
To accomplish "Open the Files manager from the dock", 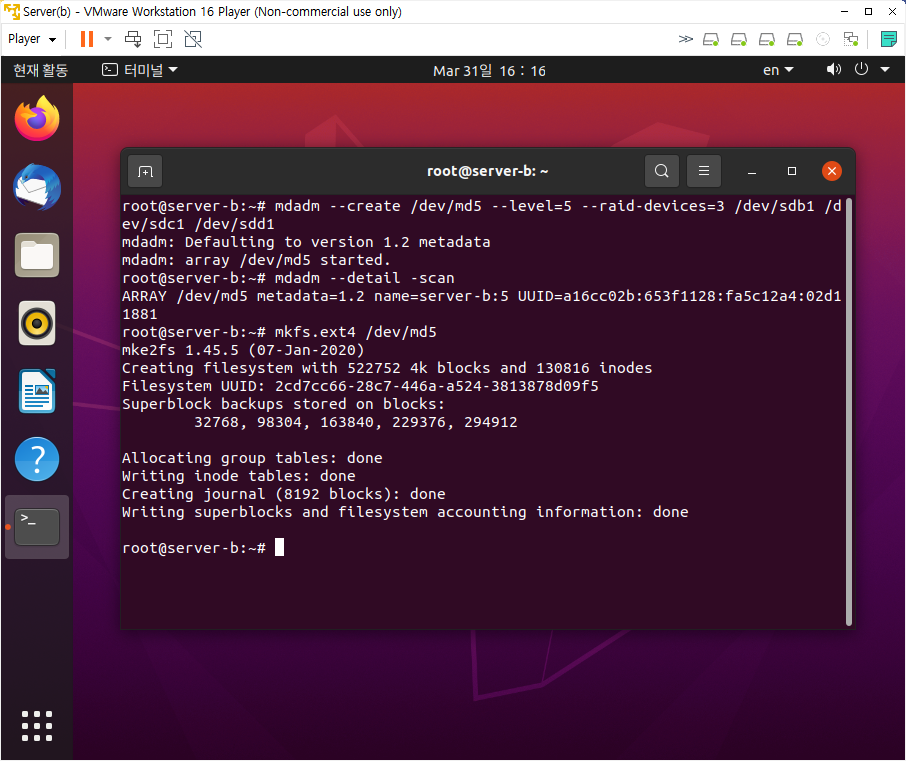I will [37, 255].
